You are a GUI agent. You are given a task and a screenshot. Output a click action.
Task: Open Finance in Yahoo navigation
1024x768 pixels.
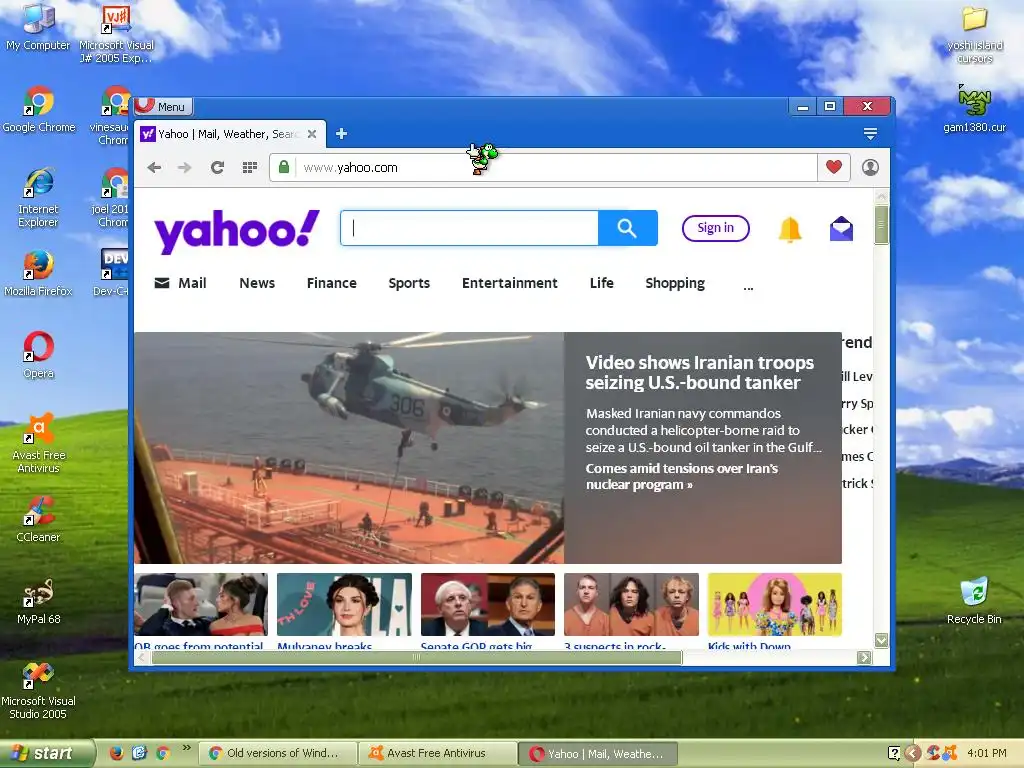(332, 283)
